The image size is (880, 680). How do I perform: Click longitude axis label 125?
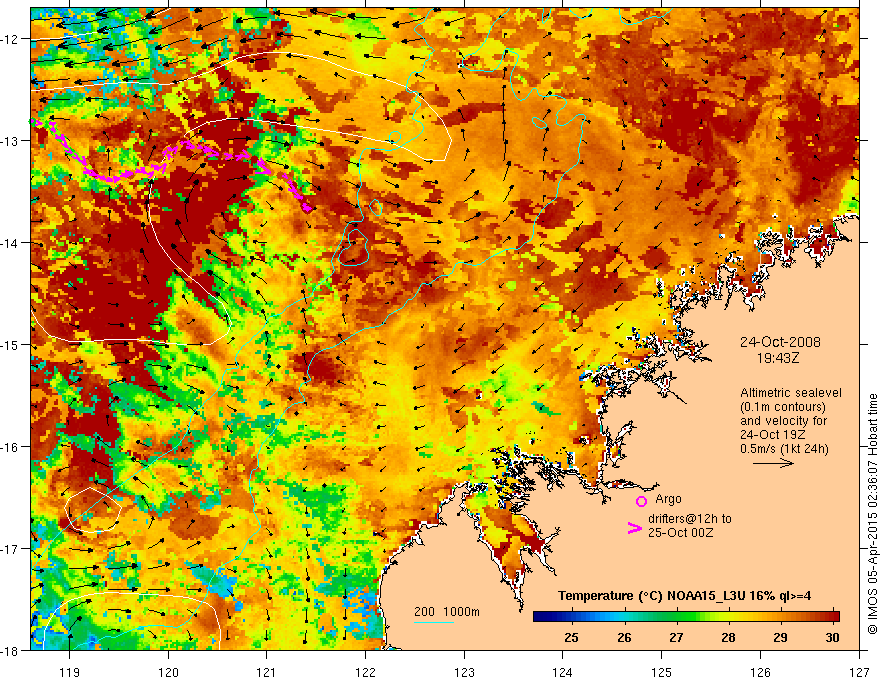tap(662, 672)
